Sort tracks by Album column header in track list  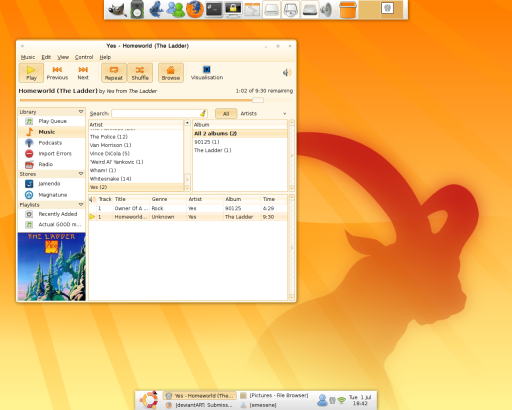[x=242, y=199]
